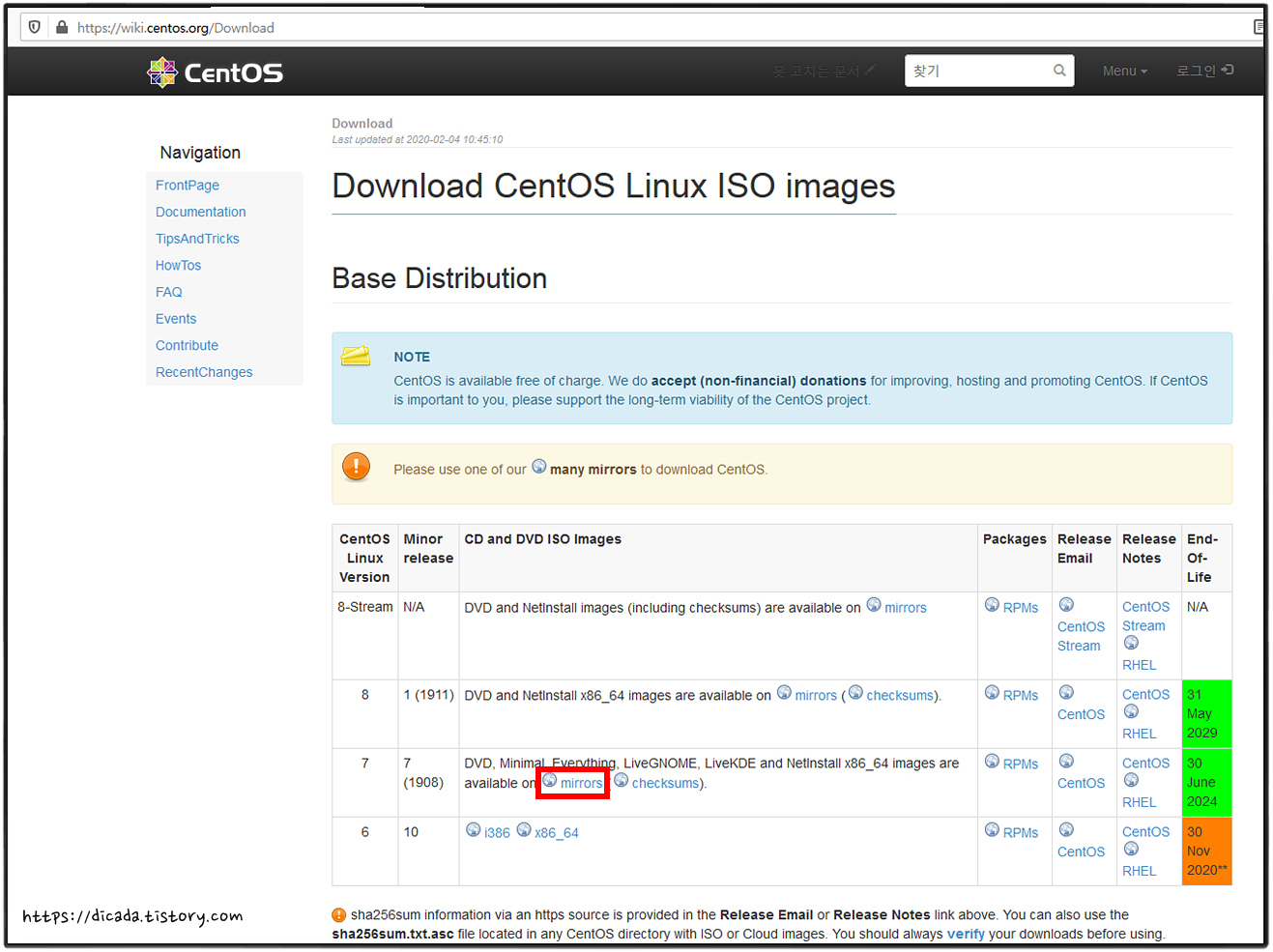Viewport: 1273px width, 952px height.
Task: Open RPMs link in version 6 row
Action: 1021,833
